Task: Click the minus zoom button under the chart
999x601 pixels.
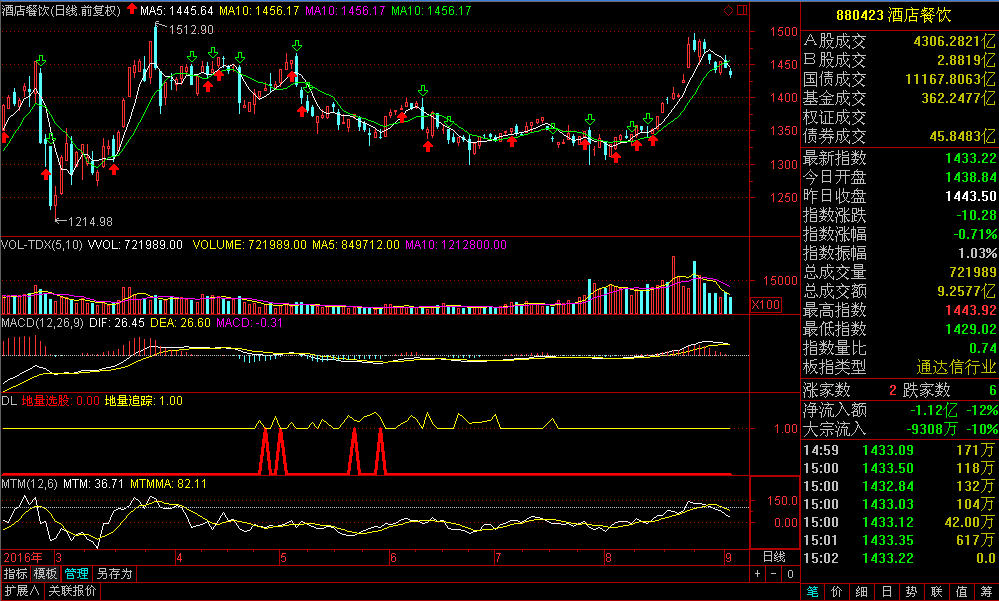Action: (x=773, y=574)
